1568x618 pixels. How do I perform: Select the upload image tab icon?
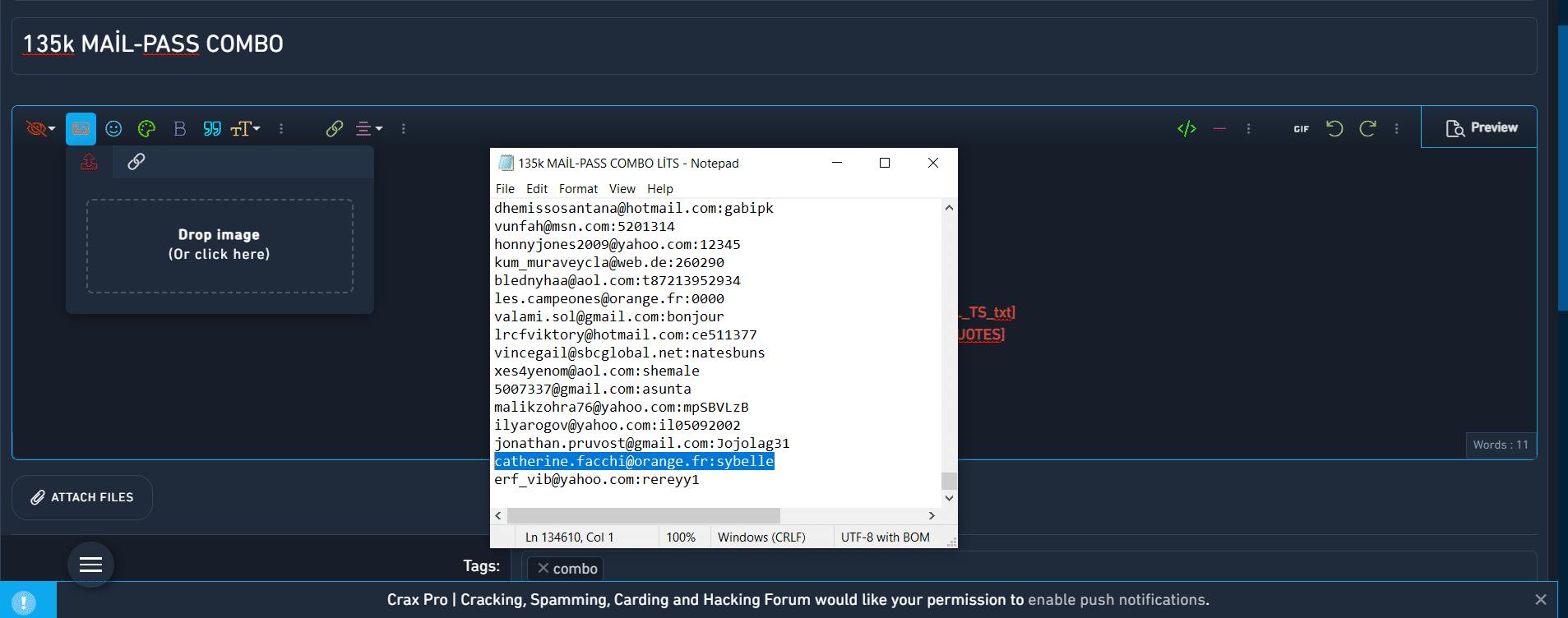89,162
